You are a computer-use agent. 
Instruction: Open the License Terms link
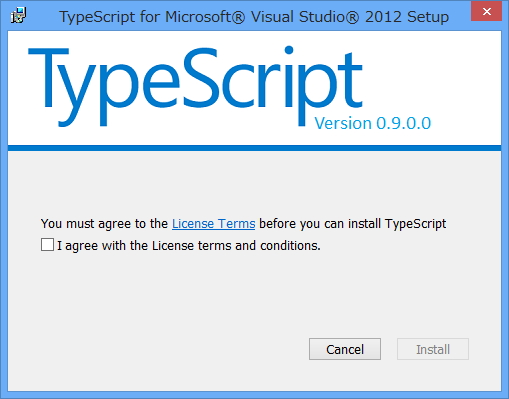coord(213,224)
